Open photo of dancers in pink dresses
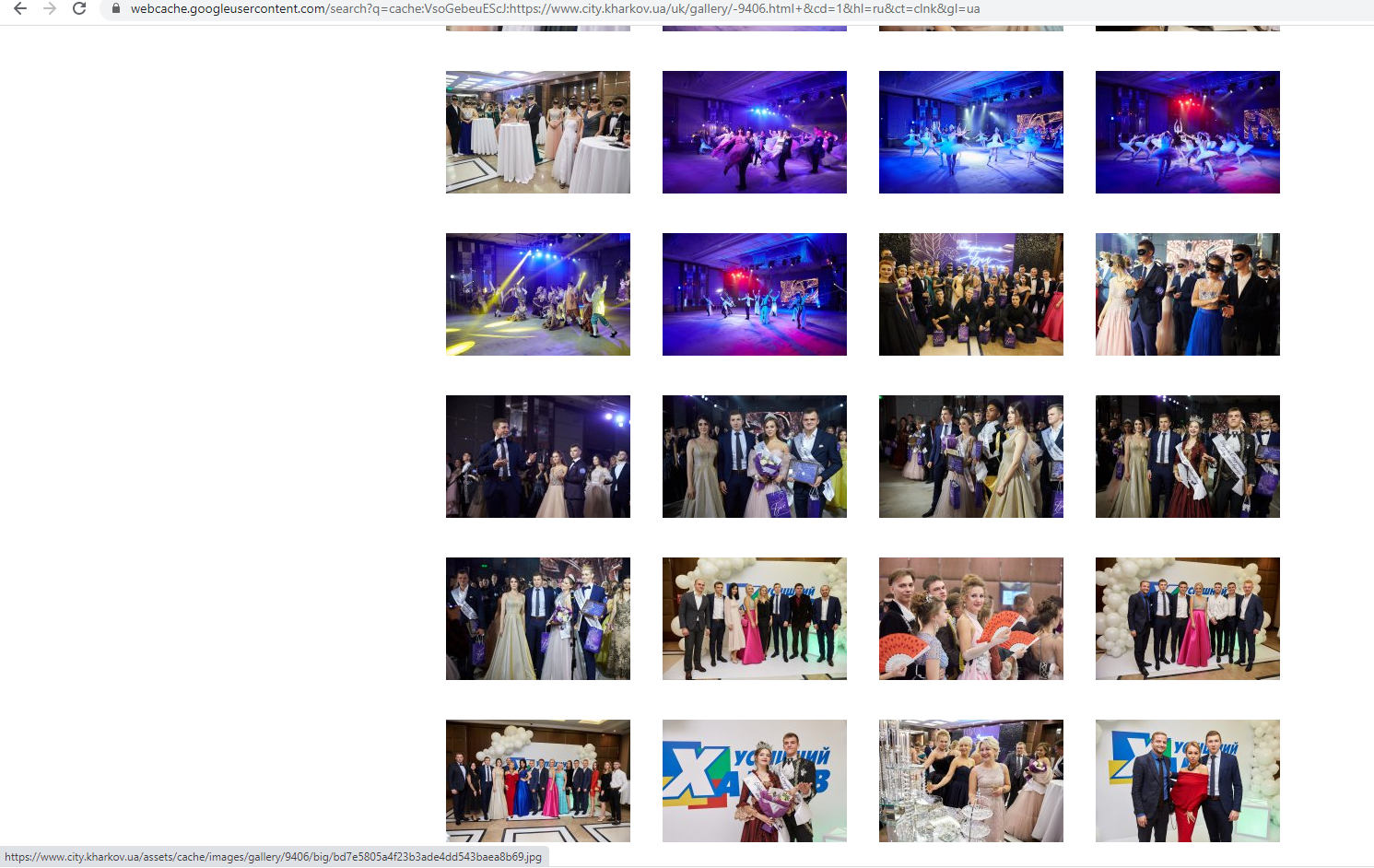 pos(754,132)
